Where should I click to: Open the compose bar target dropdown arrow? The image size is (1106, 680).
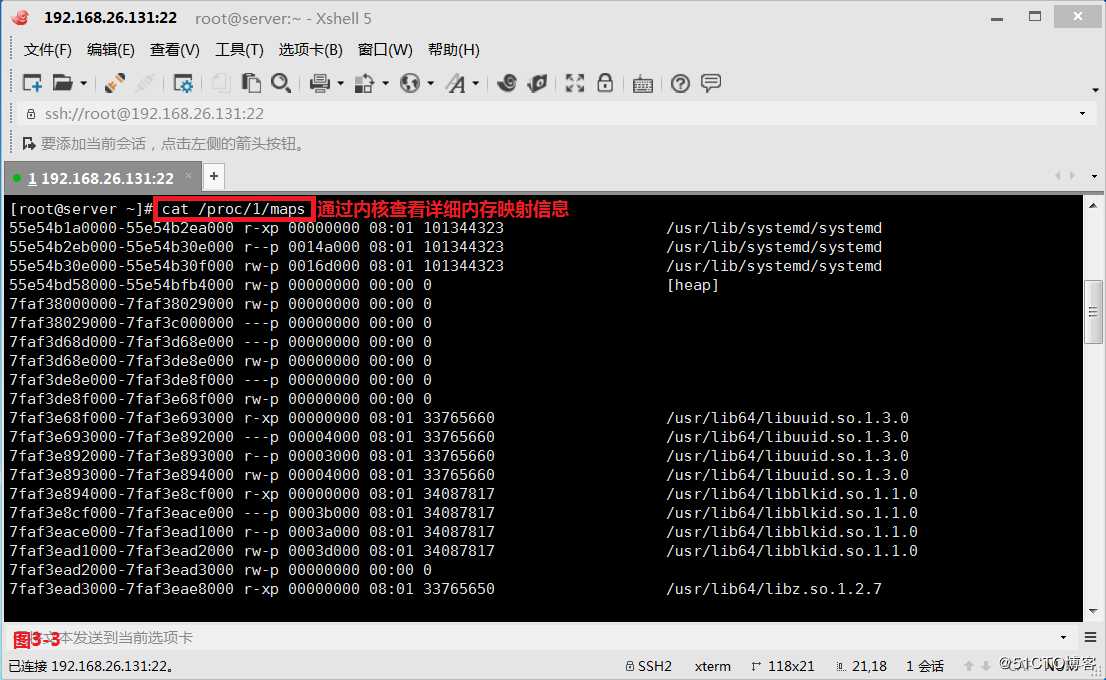click(1064, 638)
